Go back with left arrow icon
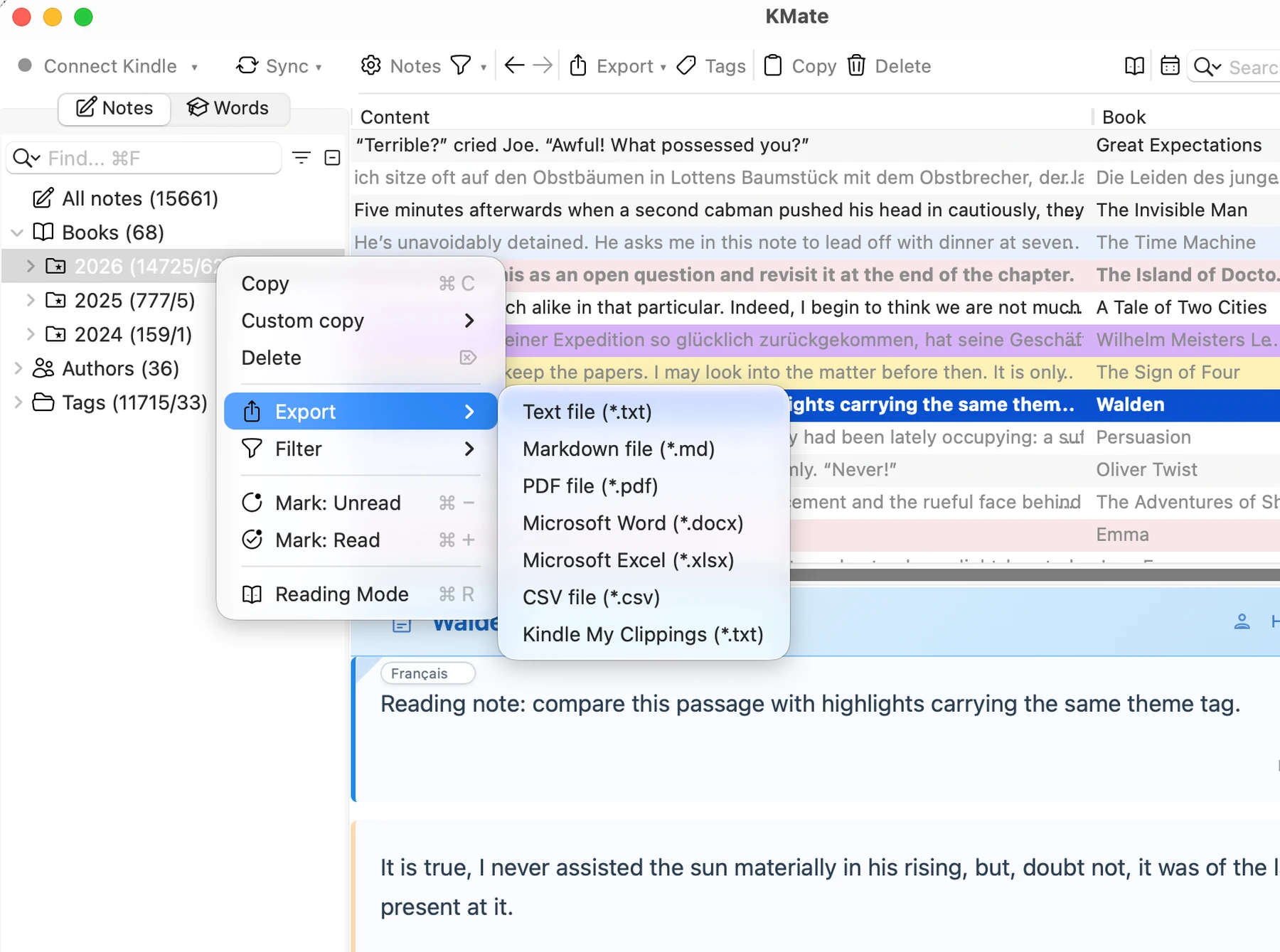This screenshot has width=1280, height=952. pyautogui.click(x=514, y=66)
